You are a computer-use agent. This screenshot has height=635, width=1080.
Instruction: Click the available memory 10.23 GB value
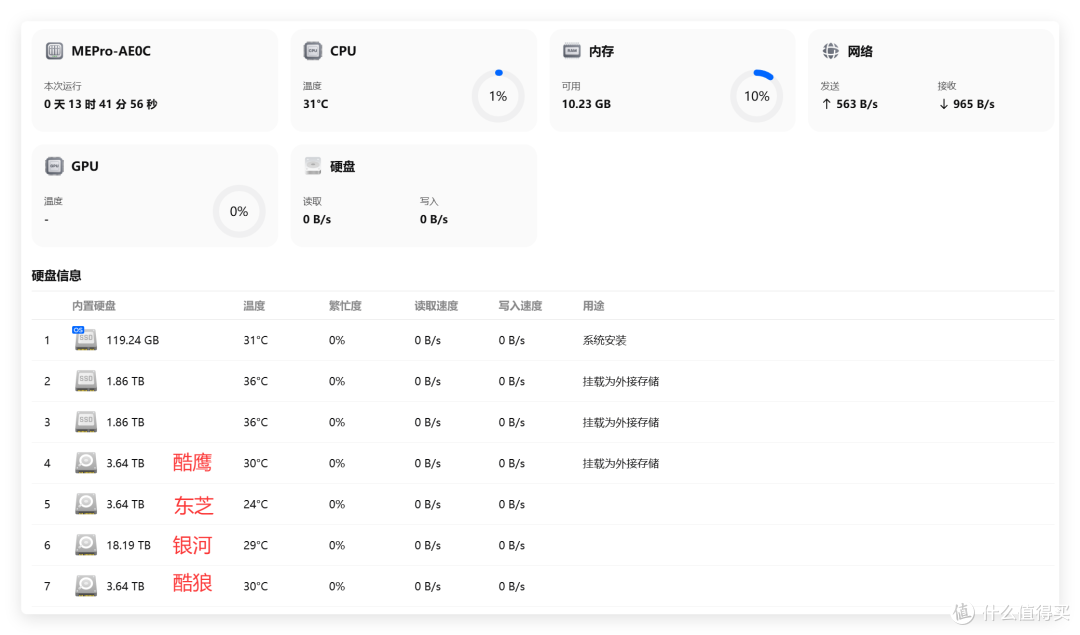tap(586, 104)
